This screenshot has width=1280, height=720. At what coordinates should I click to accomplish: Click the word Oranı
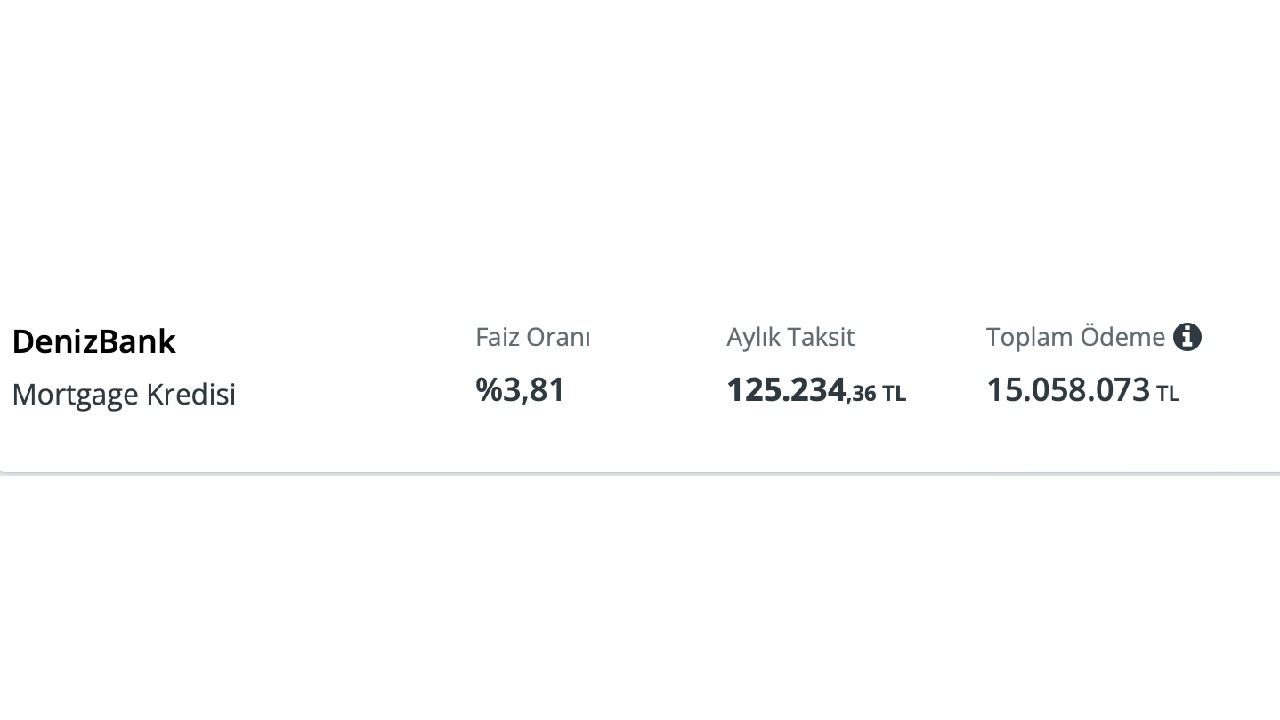tap(559, 337)
